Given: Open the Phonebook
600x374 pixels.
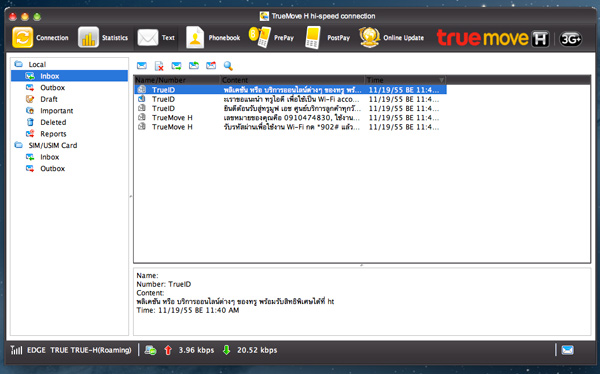Looking at the screenshot, I should tap(213, 38).
